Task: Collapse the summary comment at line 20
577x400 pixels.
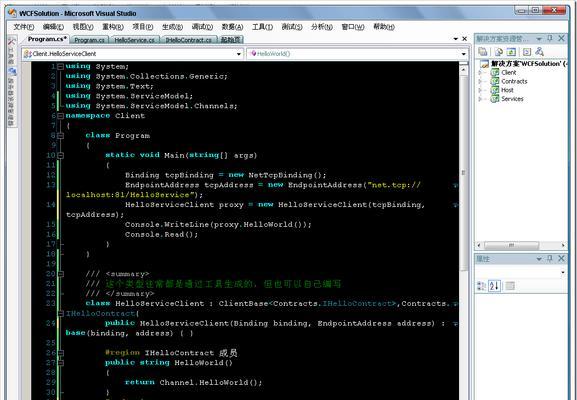Action: (x=61, y=274)
